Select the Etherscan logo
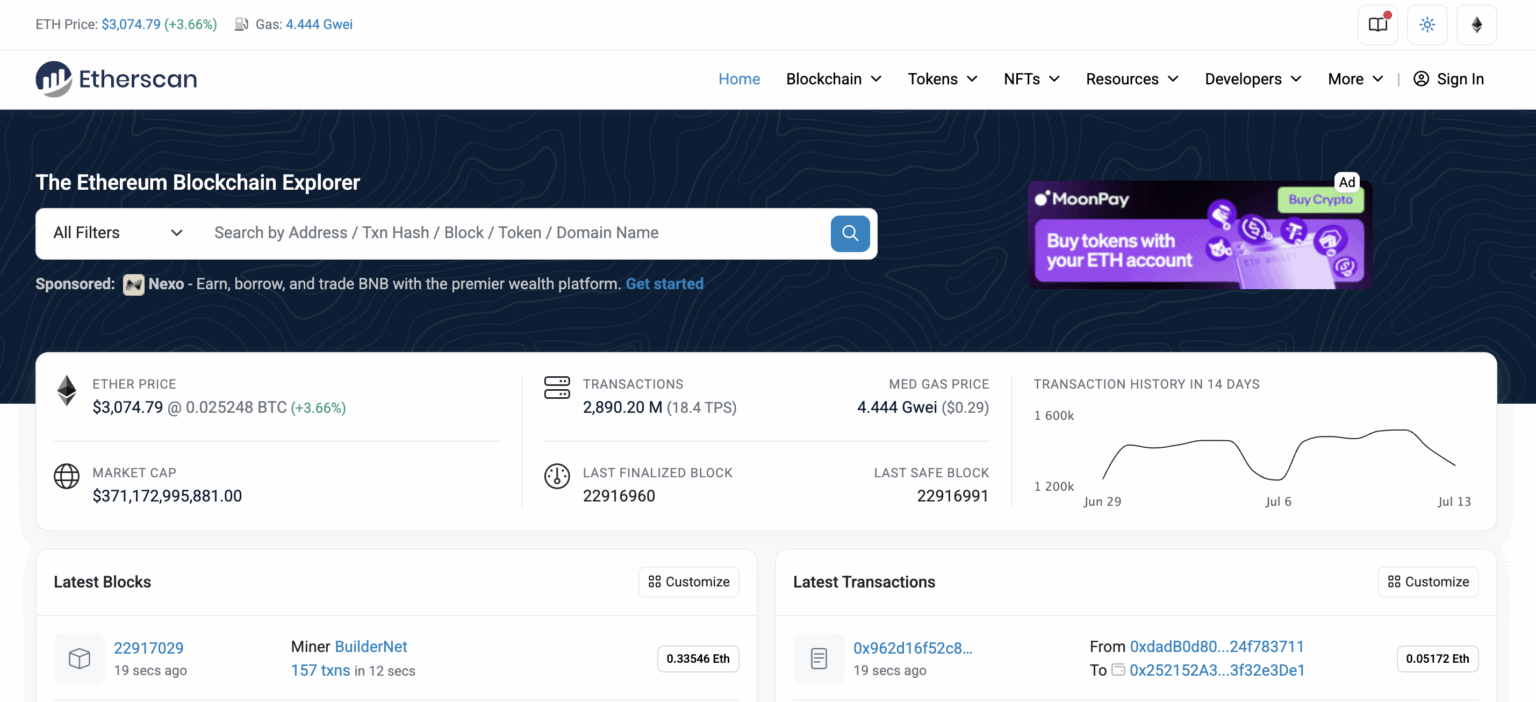The image size is (1536, 702). pos(115,79)
